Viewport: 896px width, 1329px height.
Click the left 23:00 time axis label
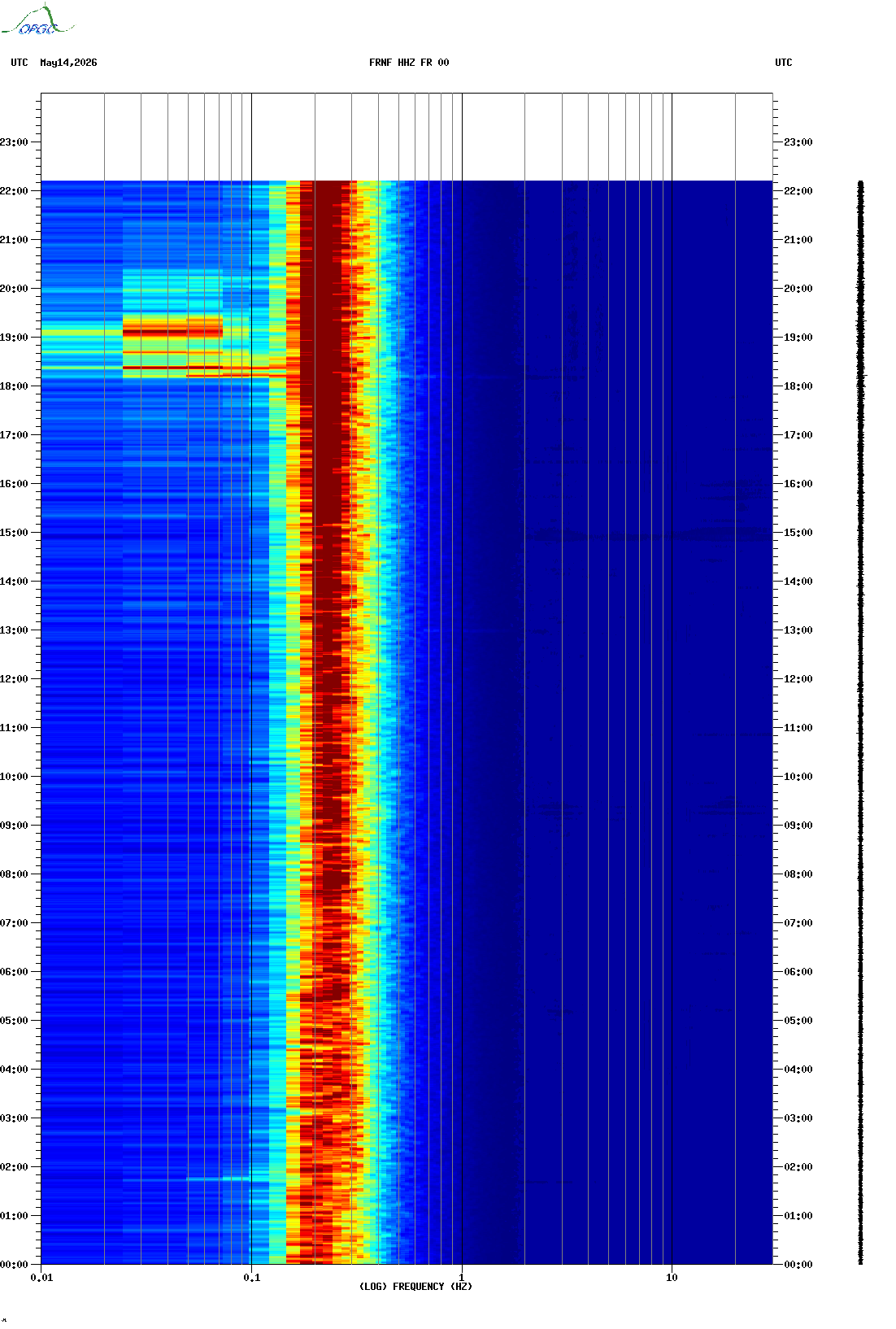pyautogui.click(x=14, y=142)
